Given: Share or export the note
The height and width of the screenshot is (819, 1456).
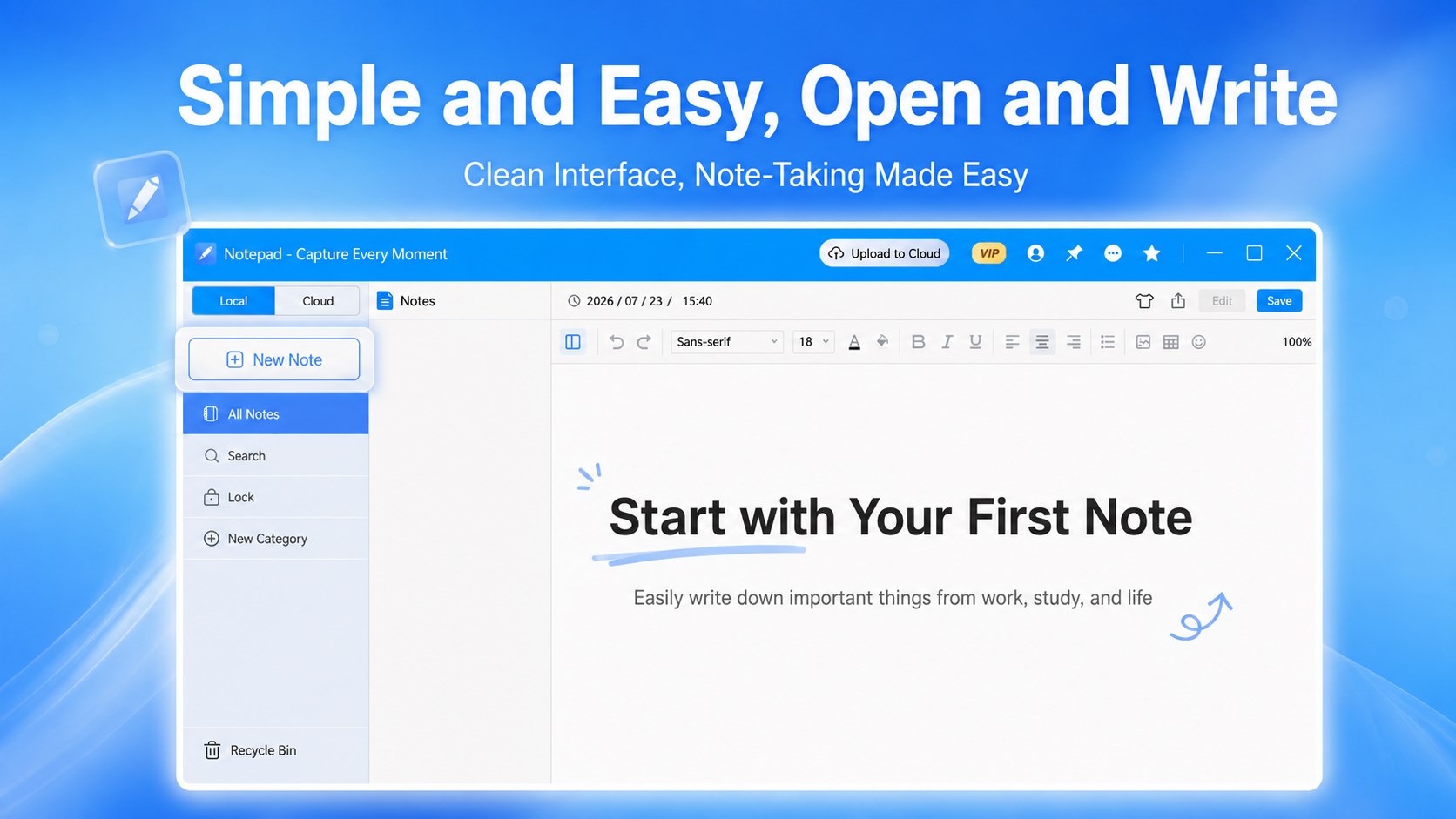Looking at the screenshot, I should tap(1178, 300).
